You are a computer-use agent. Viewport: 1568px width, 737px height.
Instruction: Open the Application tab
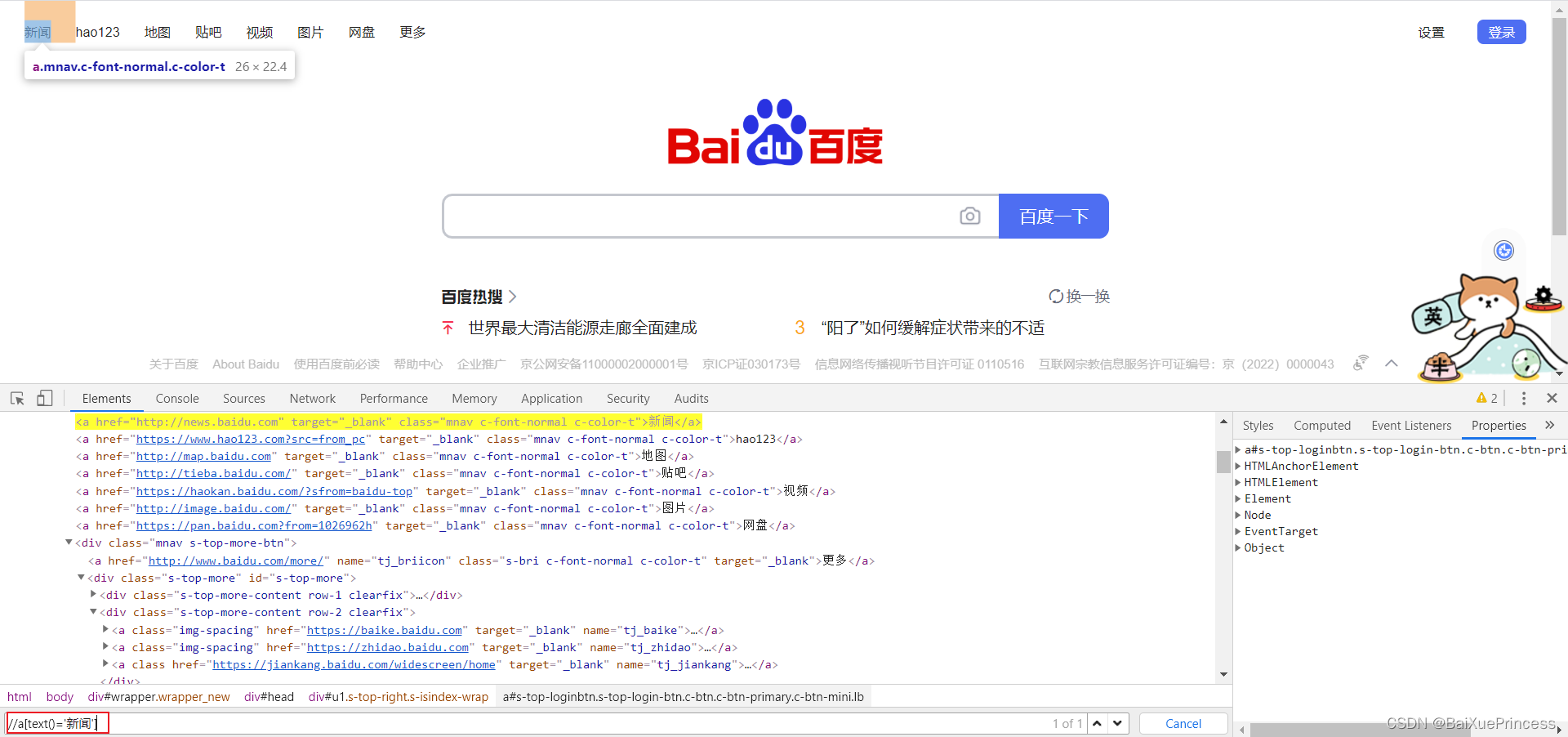(x=551, y=399)
